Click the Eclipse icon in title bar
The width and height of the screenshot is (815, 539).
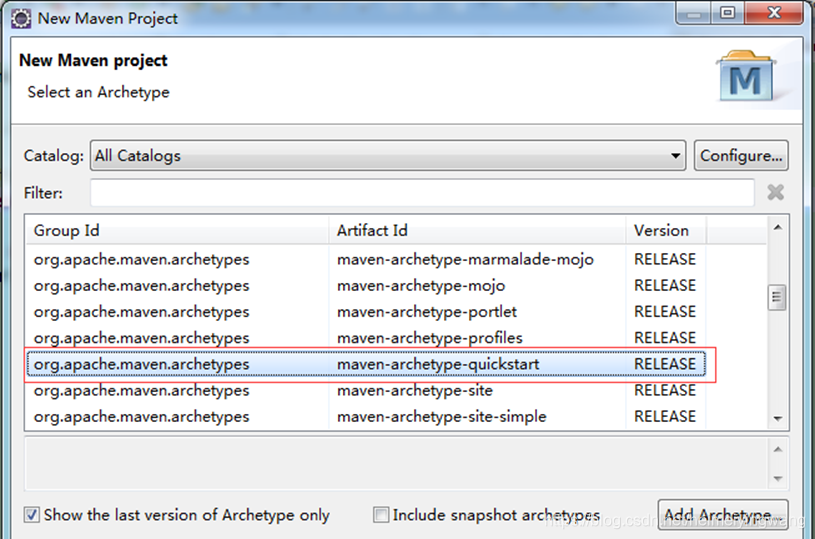tap(21, 19)
